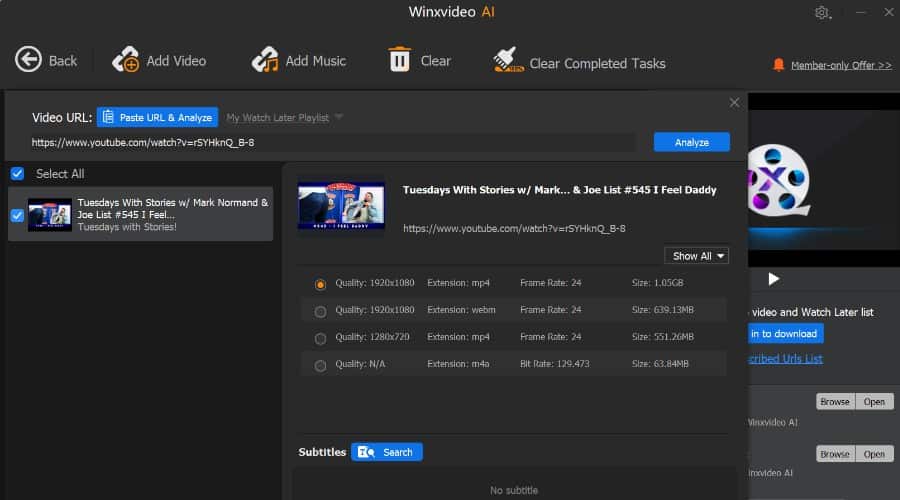Click the 'Add Music' label
Screen dimensions: 900x500
316,61
